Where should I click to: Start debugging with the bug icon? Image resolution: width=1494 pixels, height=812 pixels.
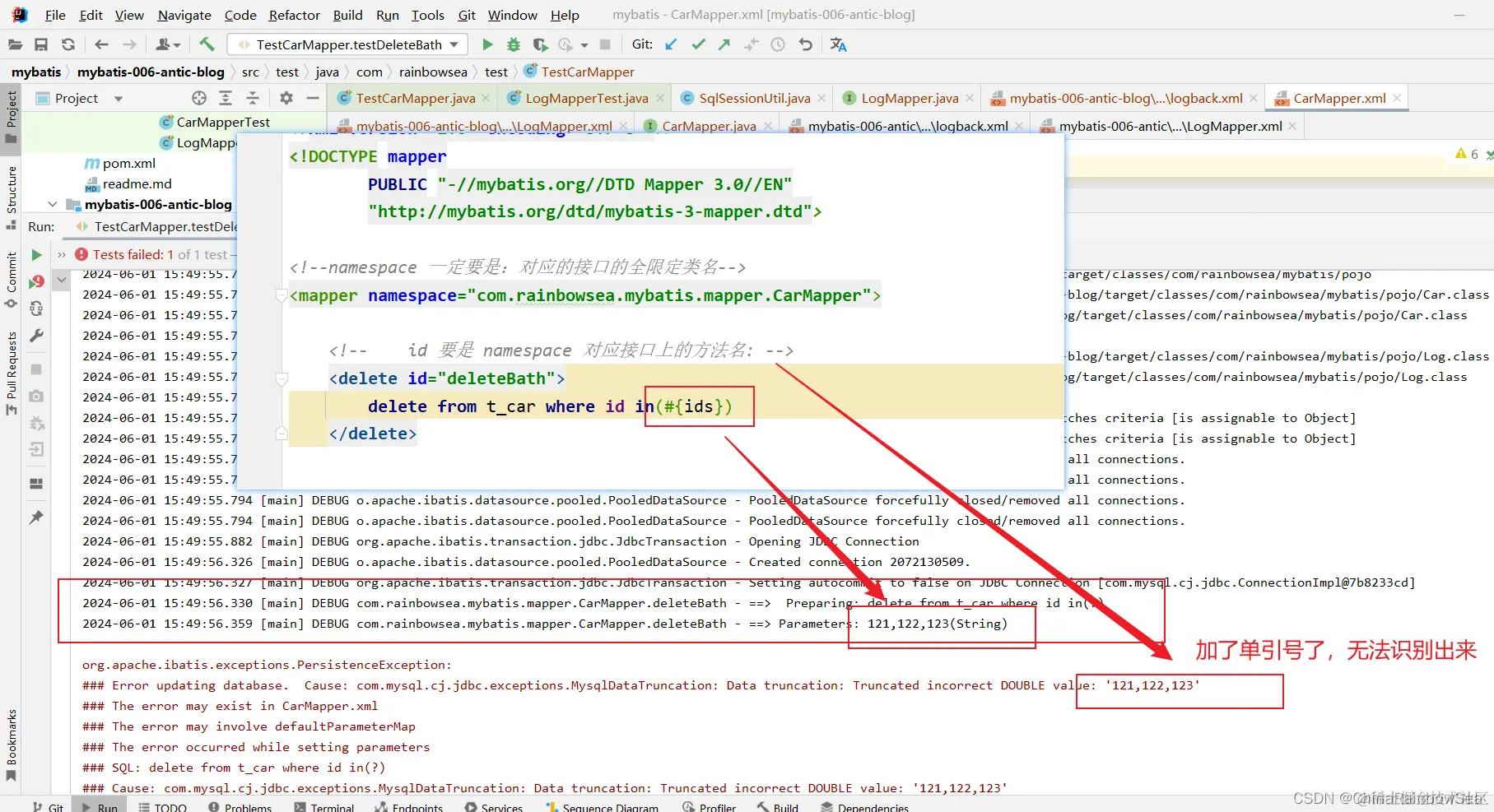pos(514,44)
